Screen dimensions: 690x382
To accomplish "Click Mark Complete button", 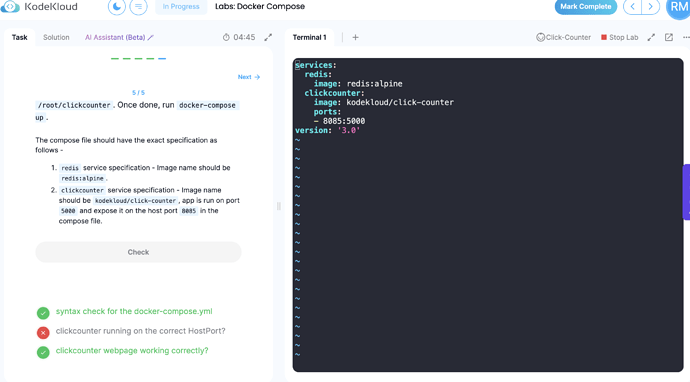I will 586,7.
